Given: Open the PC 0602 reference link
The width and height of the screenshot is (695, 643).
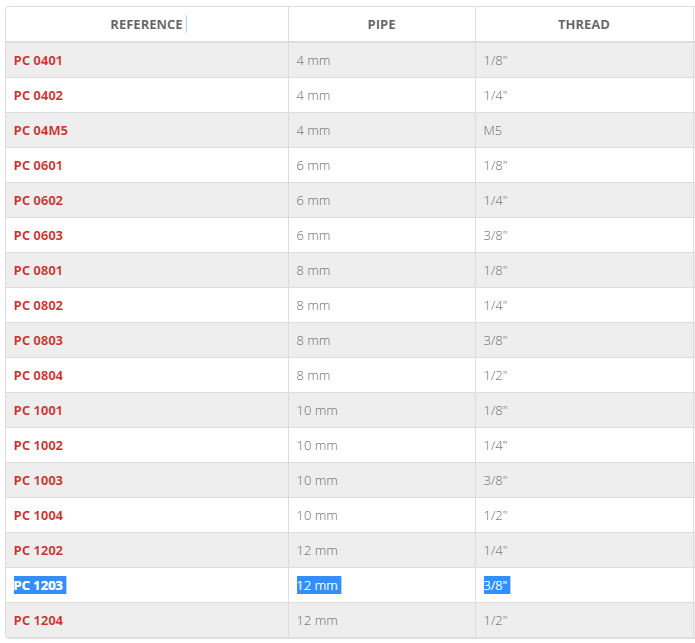Looking at the screenshot, I should tap(39, 200).
